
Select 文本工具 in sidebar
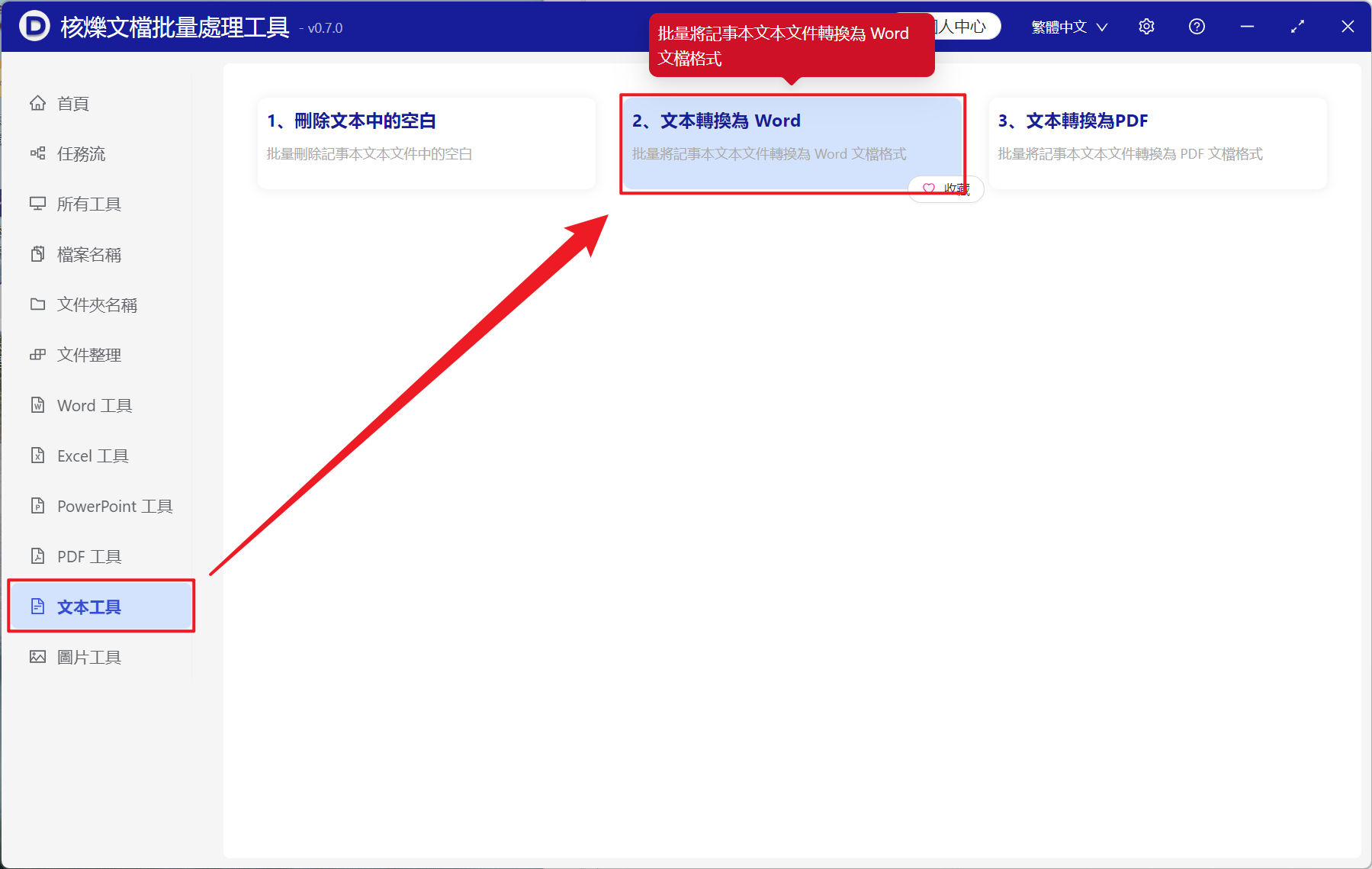(100, 607)
